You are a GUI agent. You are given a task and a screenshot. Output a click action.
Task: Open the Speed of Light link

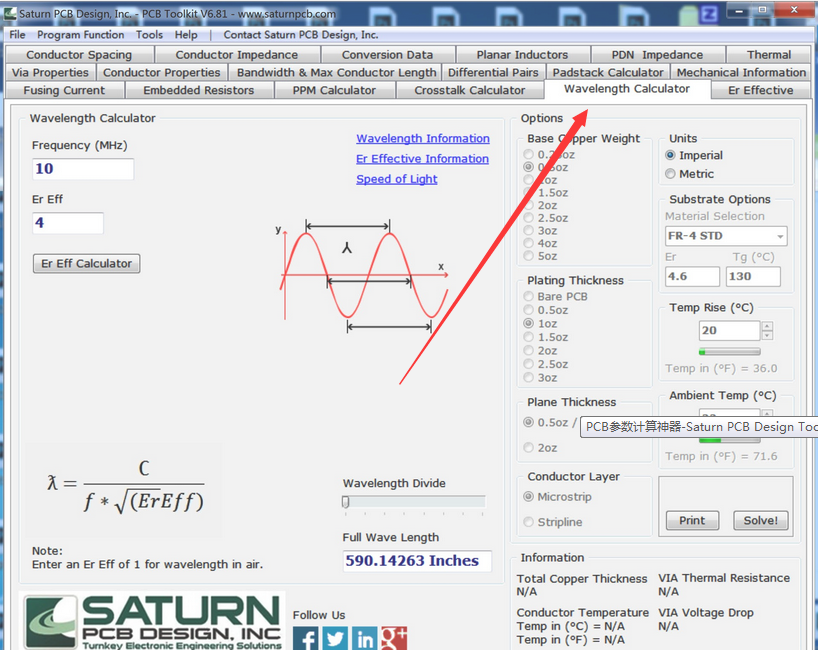point(396,179)
